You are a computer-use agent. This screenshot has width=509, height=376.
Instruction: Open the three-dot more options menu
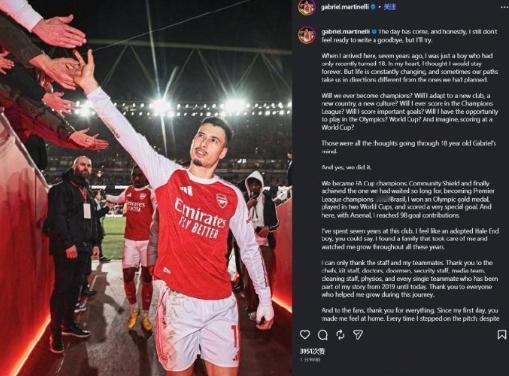click(x=504, y=7)
